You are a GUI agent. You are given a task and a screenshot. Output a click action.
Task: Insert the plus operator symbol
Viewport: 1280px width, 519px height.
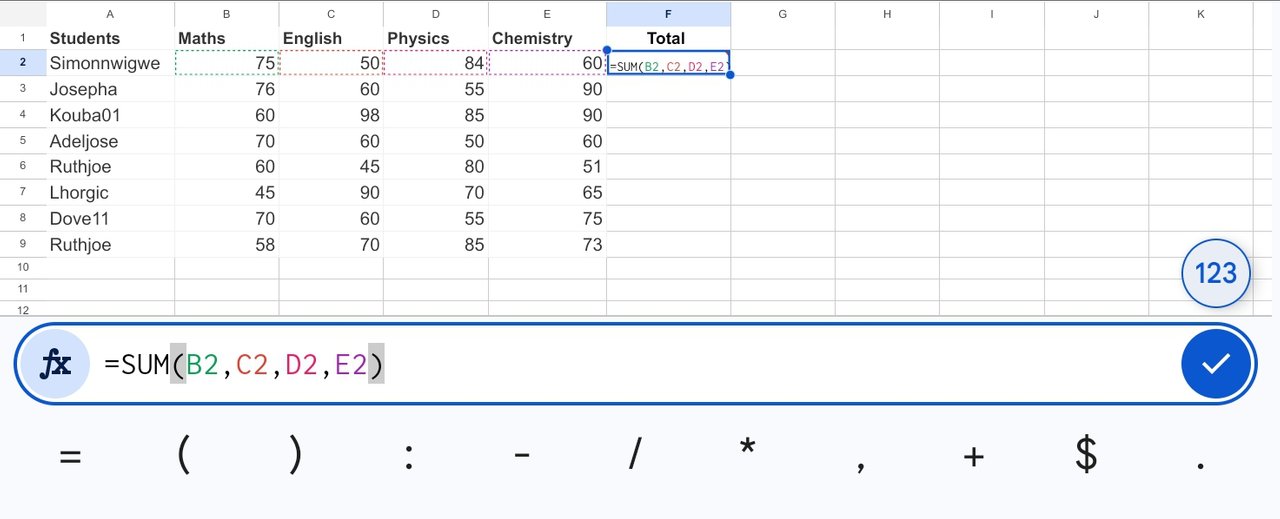[974, 457]
